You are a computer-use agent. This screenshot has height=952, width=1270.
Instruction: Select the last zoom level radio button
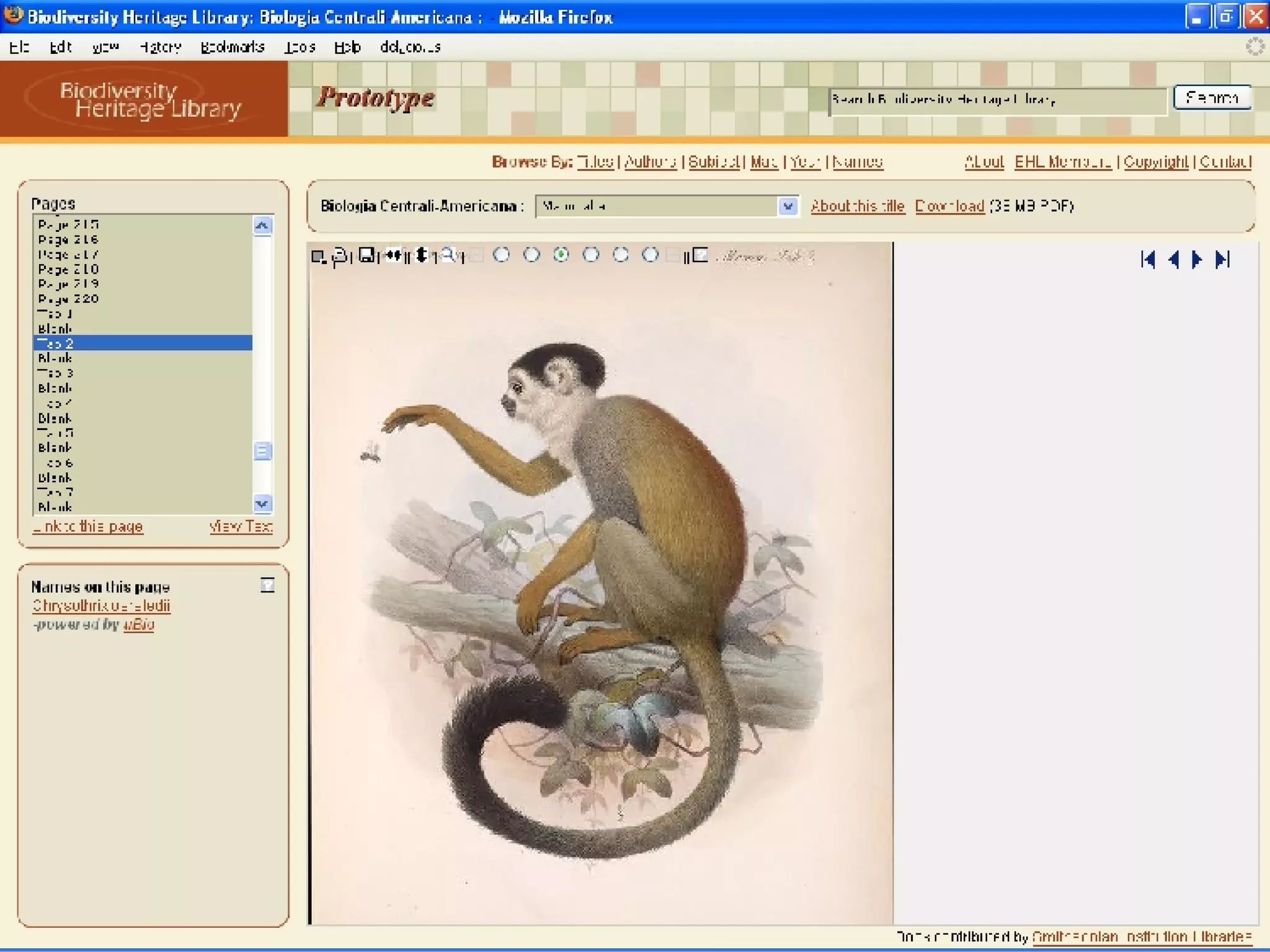(650, 255)
